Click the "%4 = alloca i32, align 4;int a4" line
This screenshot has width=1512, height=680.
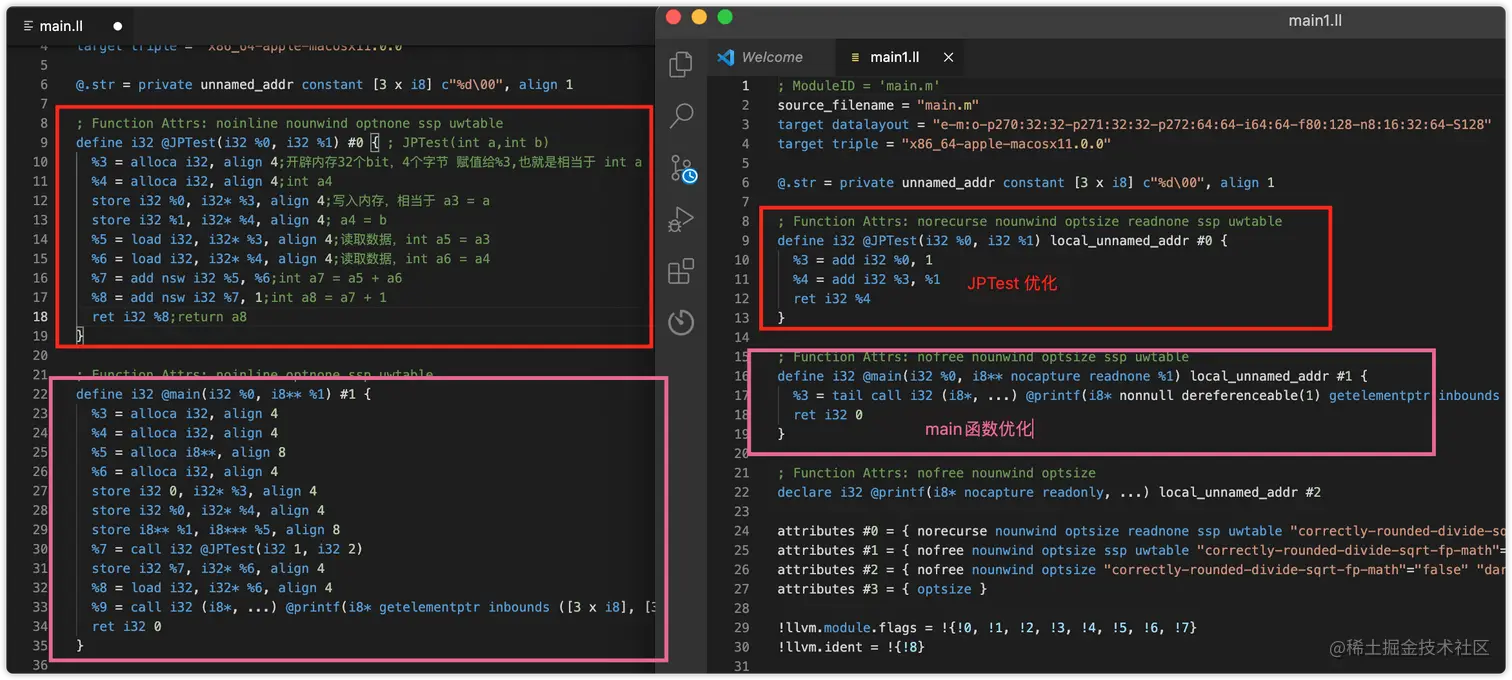click(211, 181)
